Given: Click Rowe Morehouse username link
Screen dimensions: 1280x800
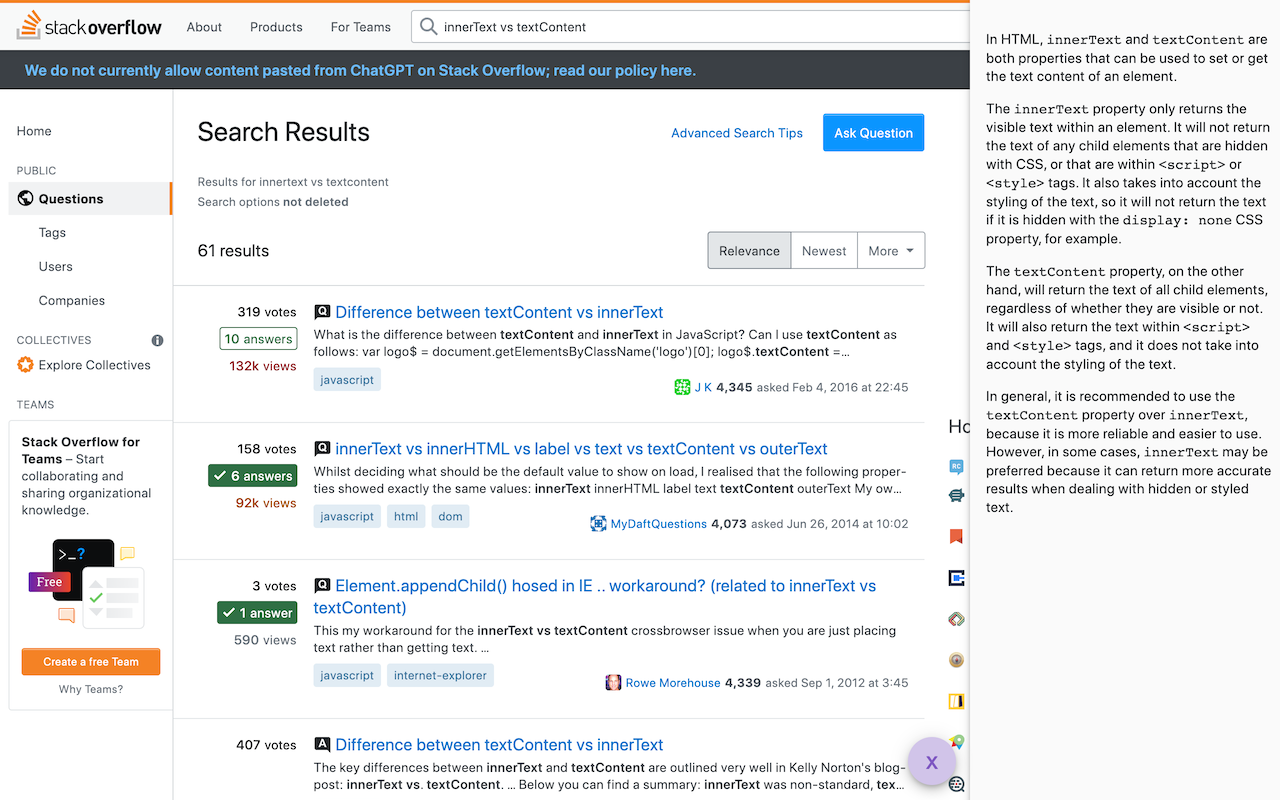Looking at the screenshot, I should (x=673, y=683).
